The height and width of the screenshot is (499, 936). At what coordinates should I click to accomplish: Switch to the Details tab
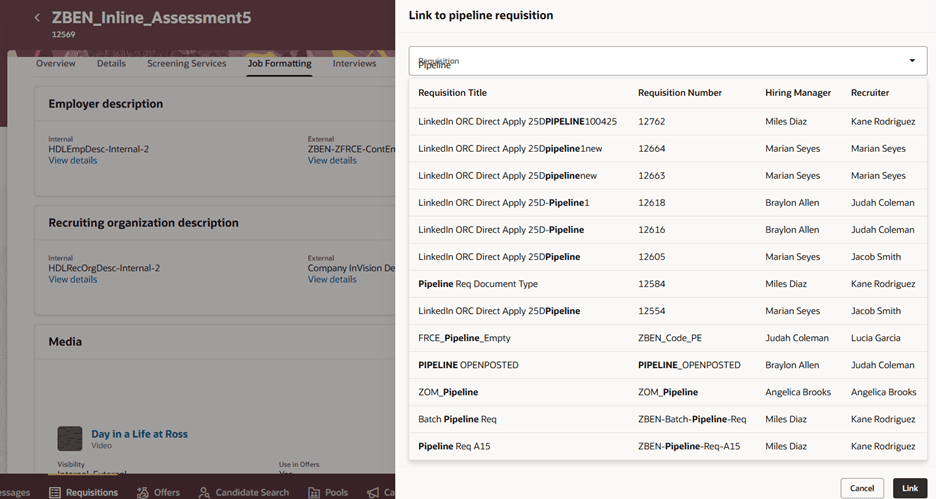click(111, 63)
